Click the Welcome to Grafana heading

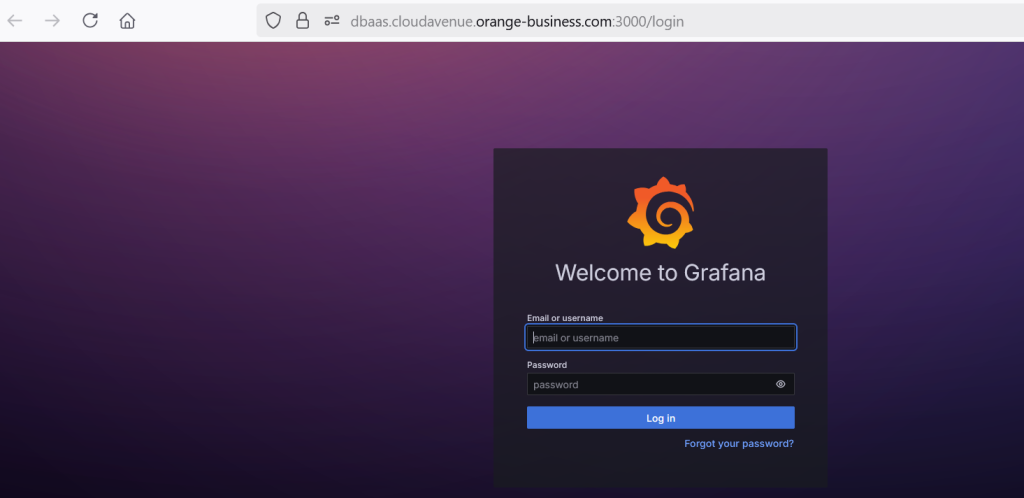[660, 273]
